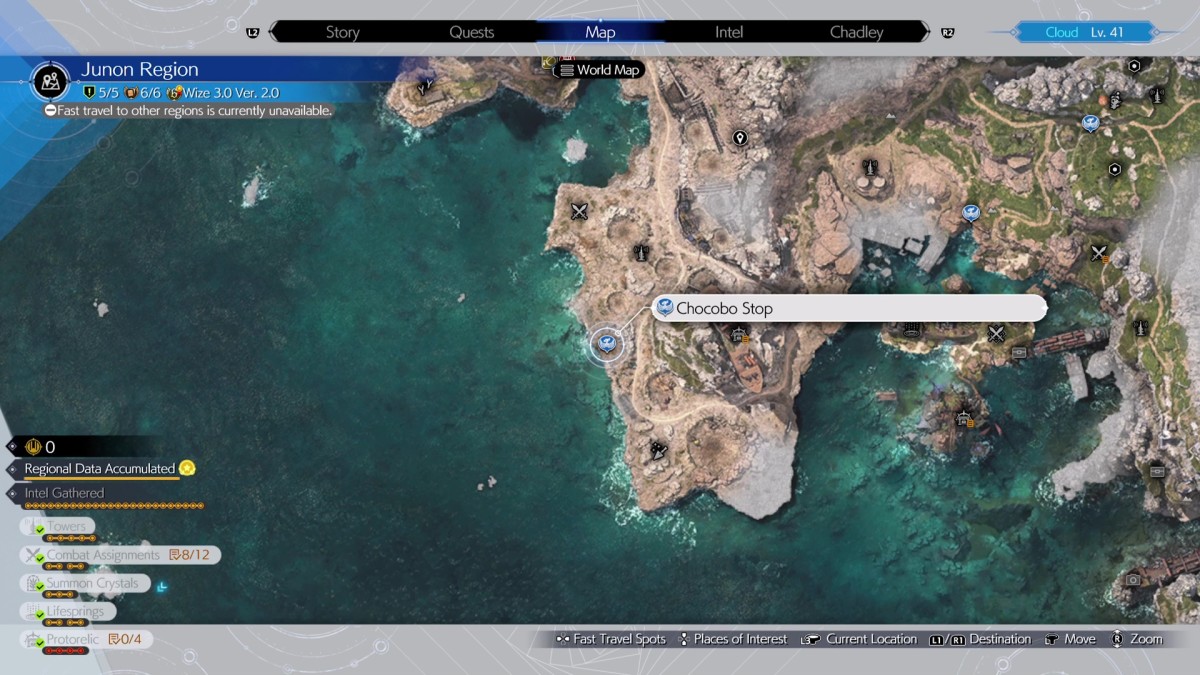Click the topmost hexagon marker in the northeast

click(x=1134, y=66)
